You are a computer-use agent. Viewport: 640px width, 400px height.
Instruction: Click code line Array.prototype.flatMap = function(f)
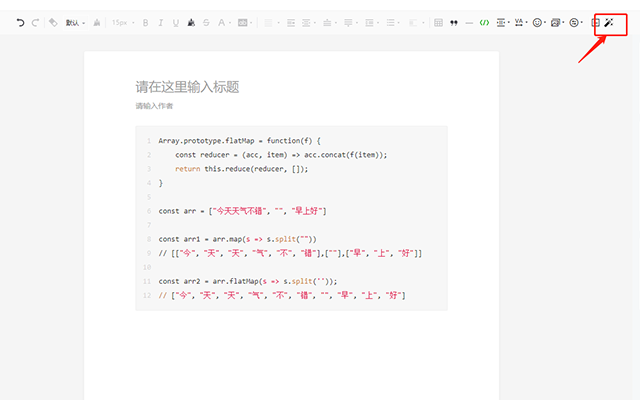(x=240, y=141)
